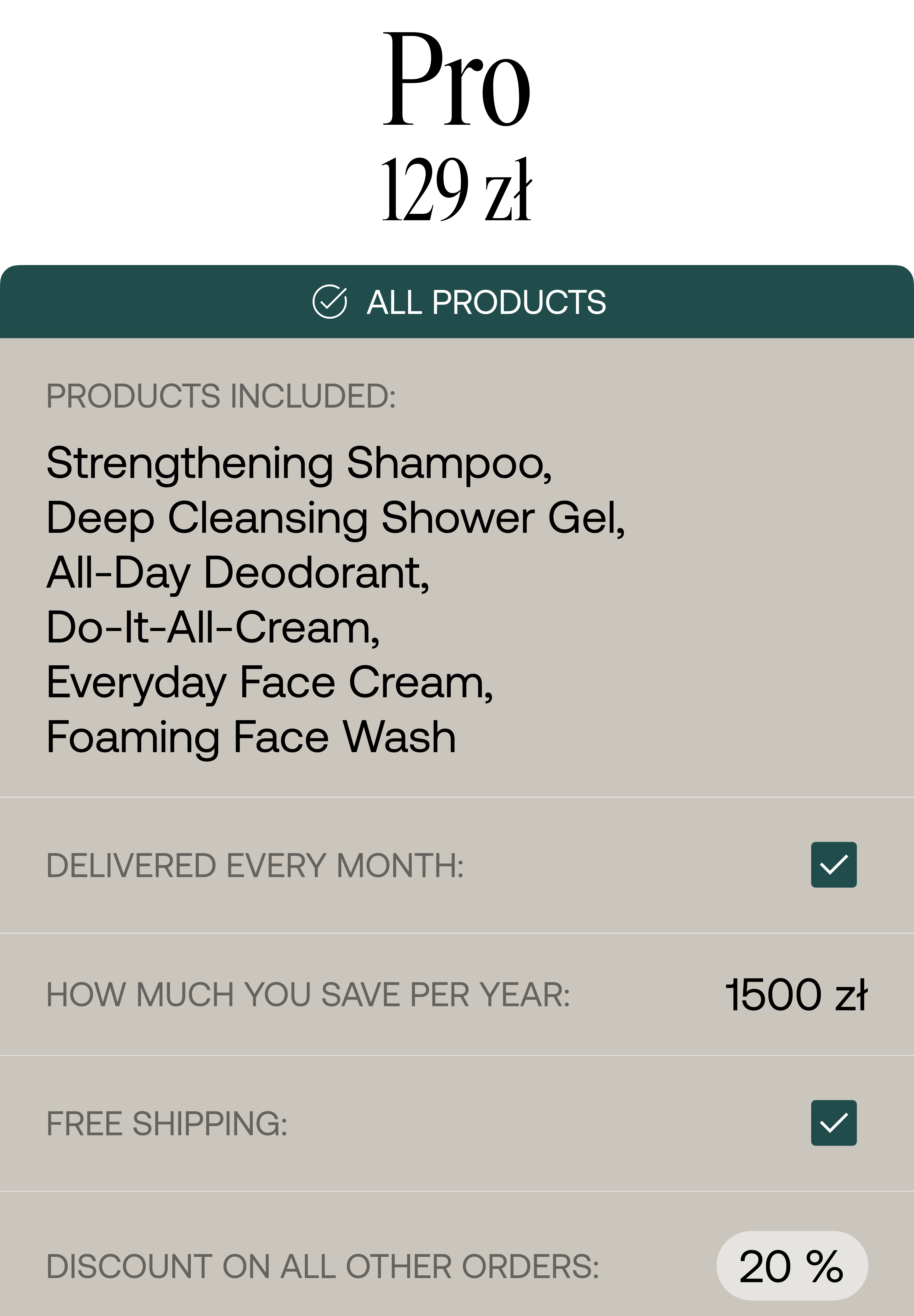Select Everyday Face Cream in the list

pos(270,683)
